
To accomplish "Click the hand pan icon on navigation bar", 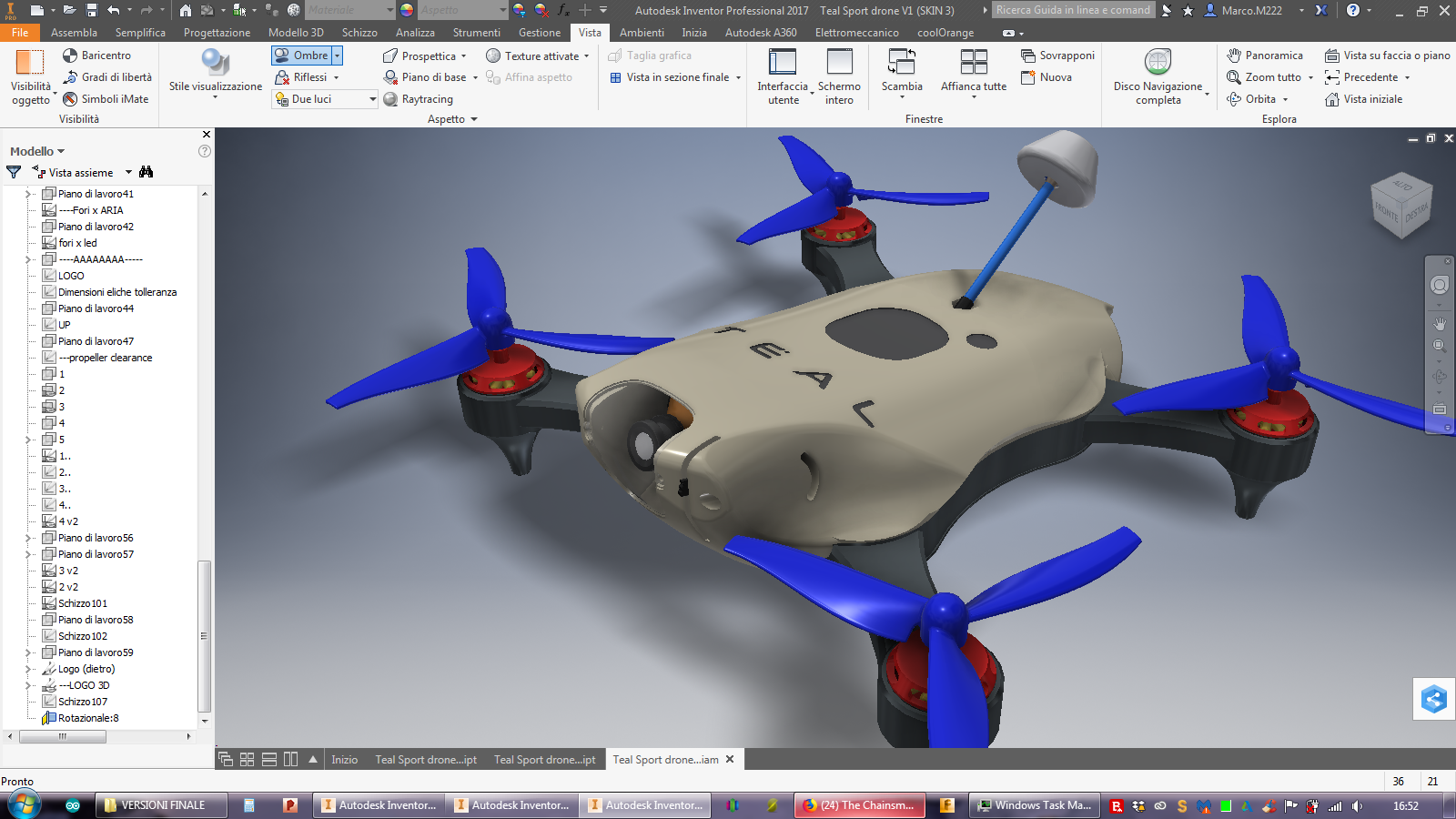I will pos(1440,323).
